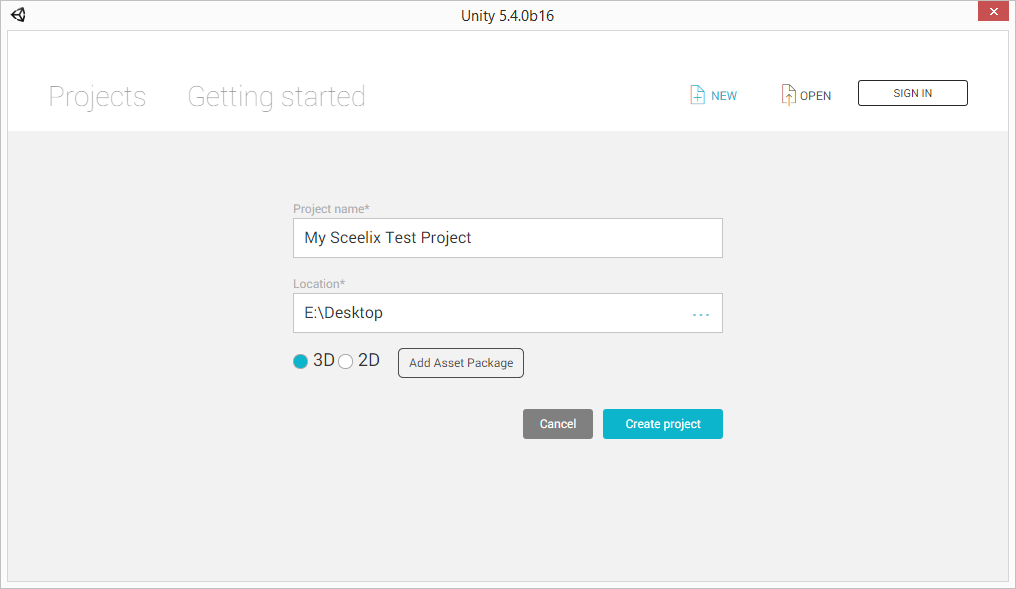Close the Unity launcher window

point(993,12)
